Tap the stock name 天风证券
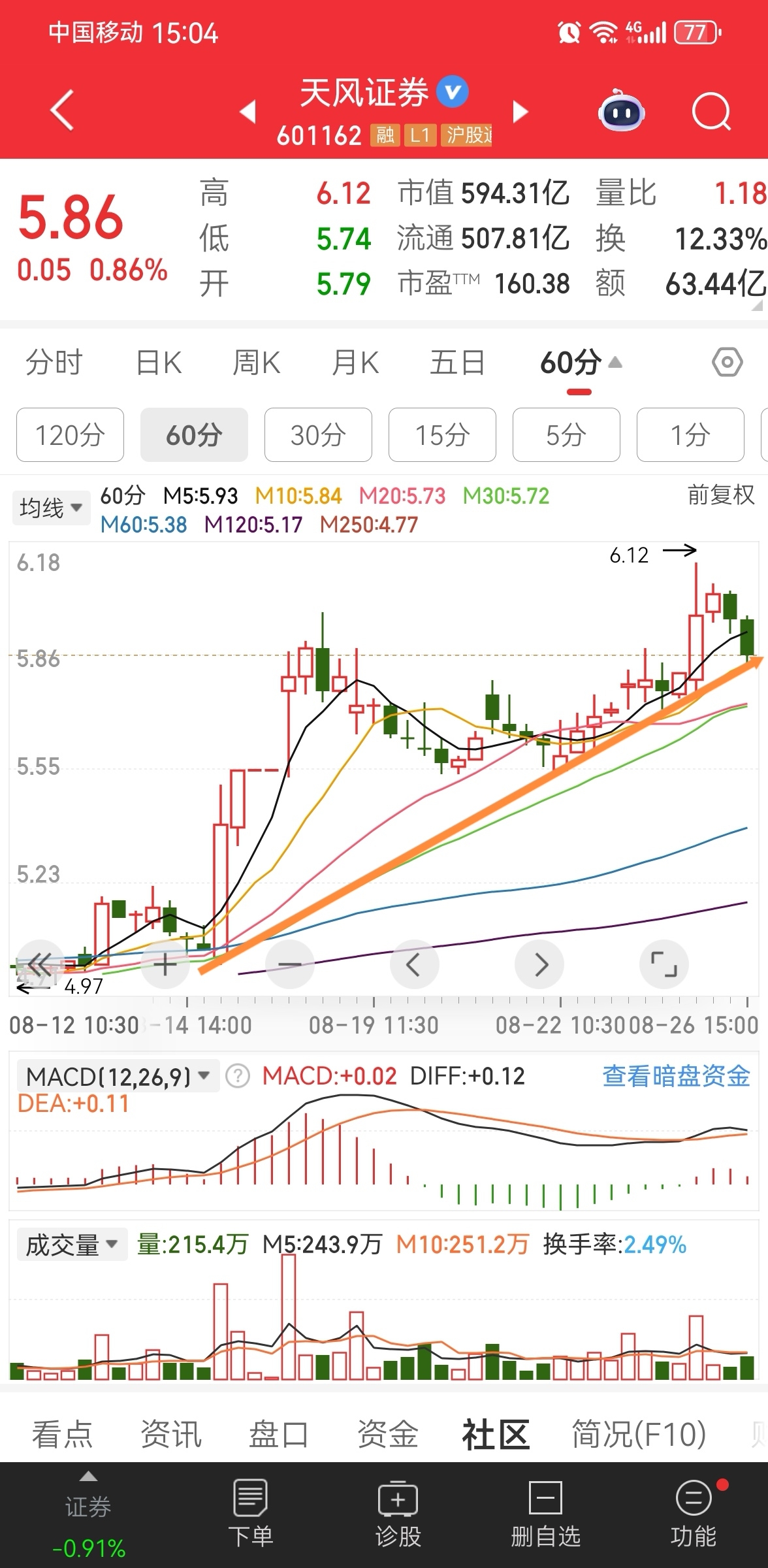The image size is (768, 1568). coord(364,92)
